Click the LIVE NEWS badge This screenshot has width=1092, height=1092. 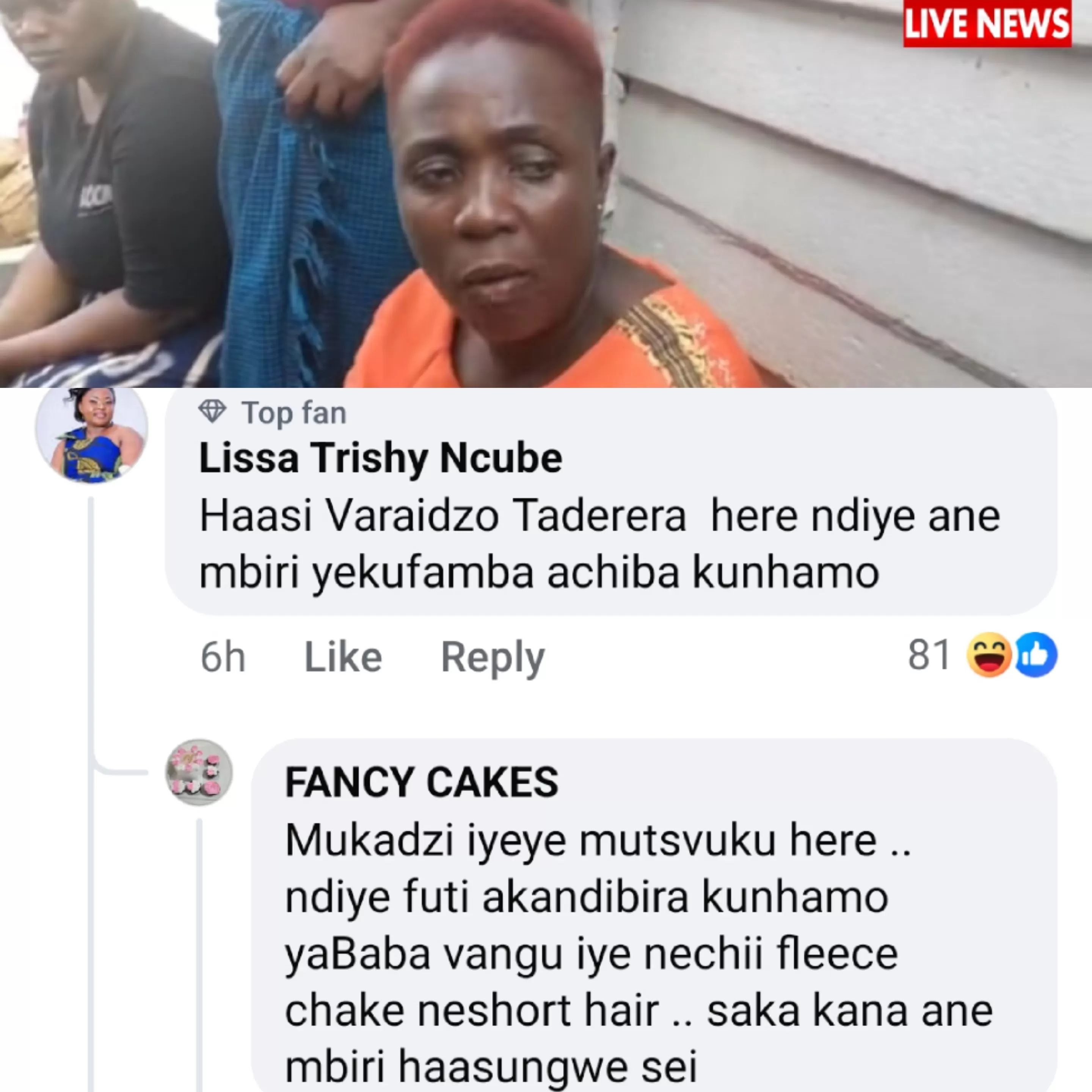[986, 24]
